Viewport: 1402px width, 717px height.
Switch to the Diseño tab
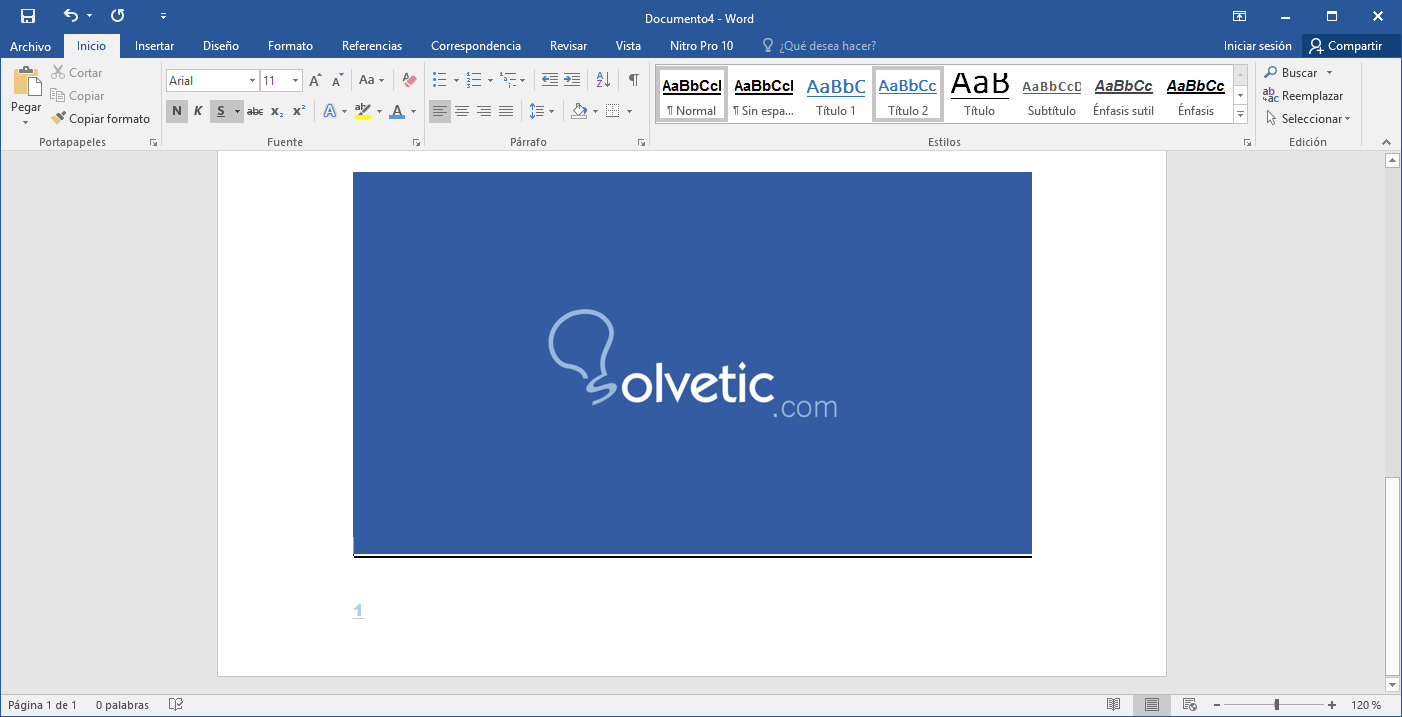(x=221, y=46)
